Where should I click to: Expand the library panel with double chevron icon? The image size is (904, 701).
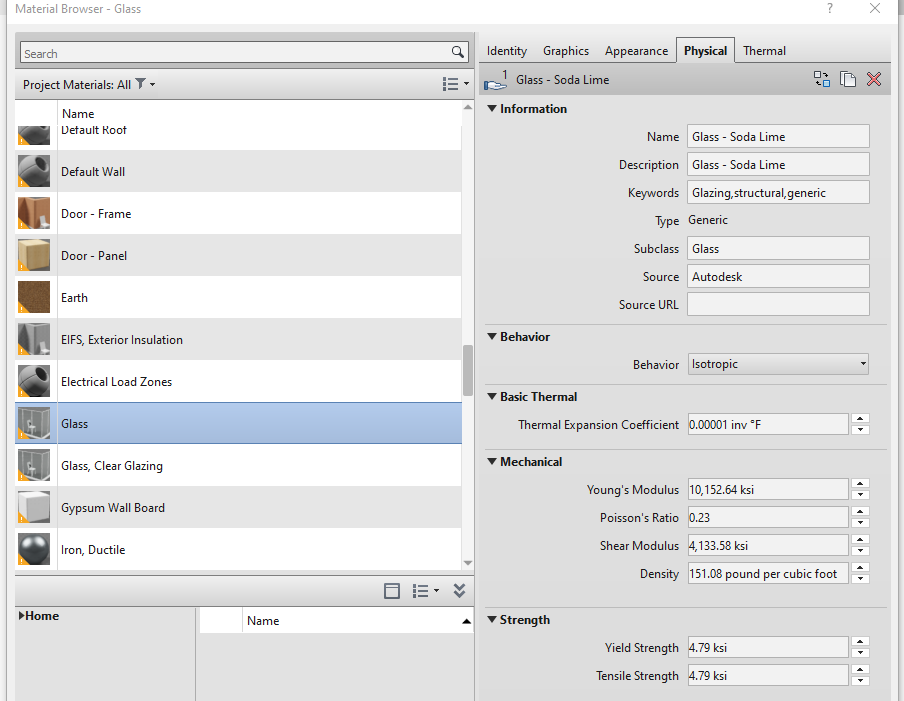pyautogui.click(x=459, y=591)
